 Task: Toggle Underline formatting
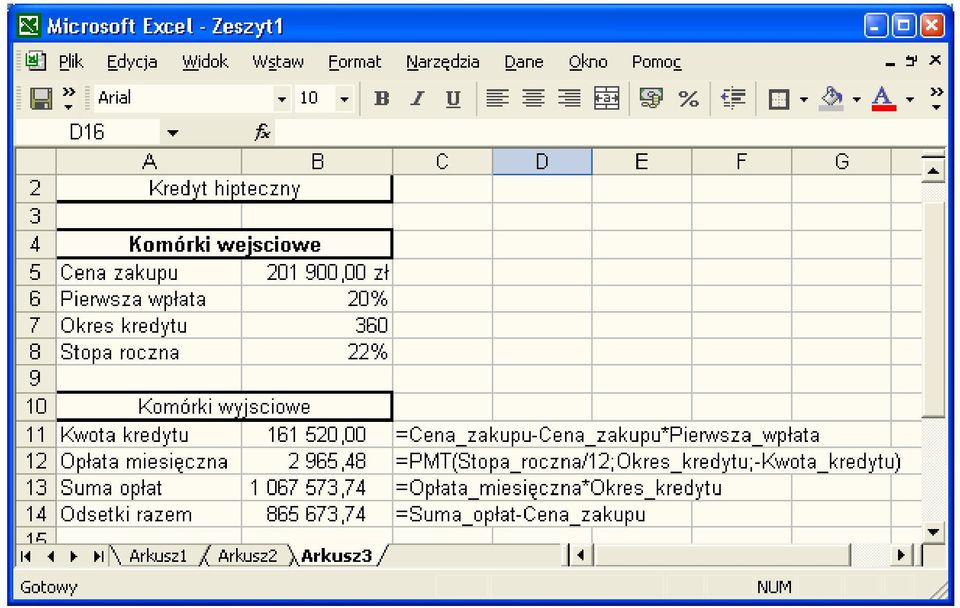[x=453, y=98]
